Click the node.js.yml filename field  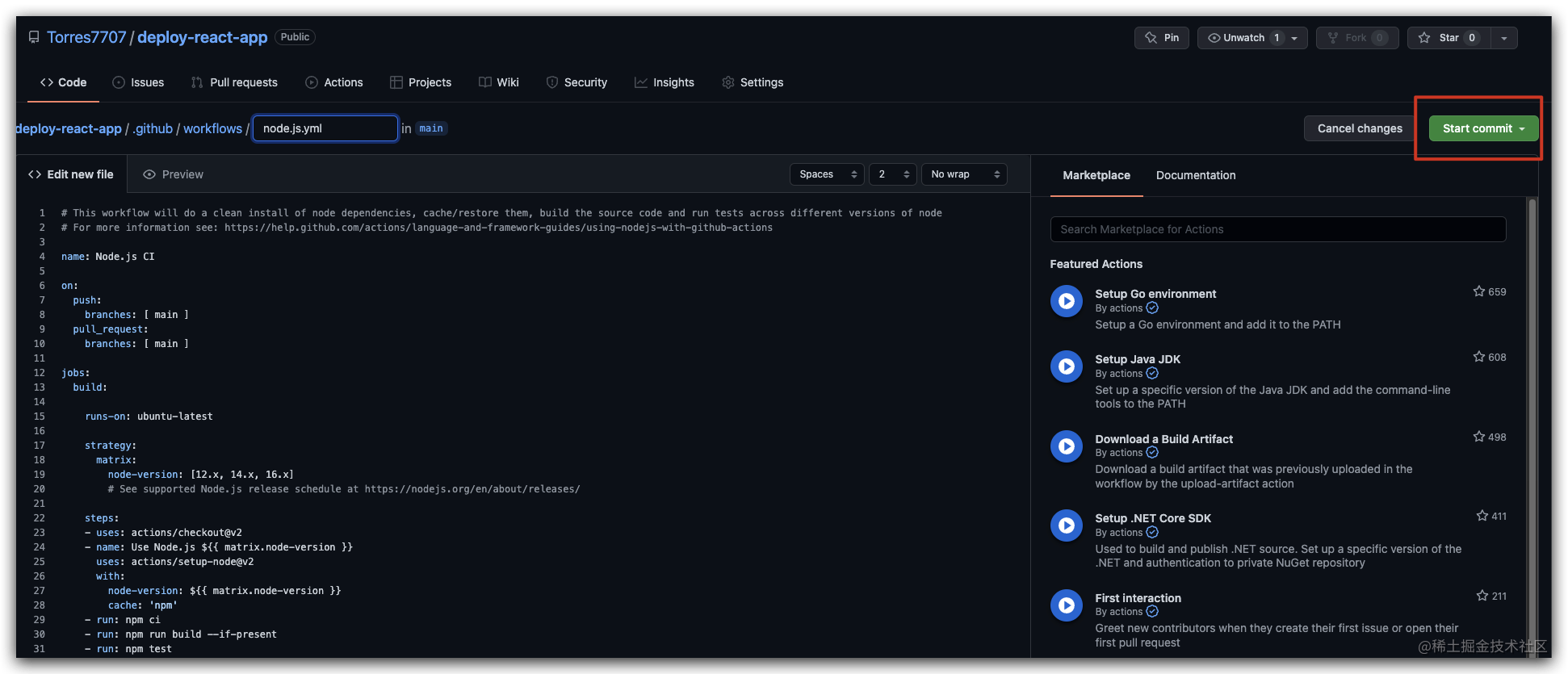(325, 128)
